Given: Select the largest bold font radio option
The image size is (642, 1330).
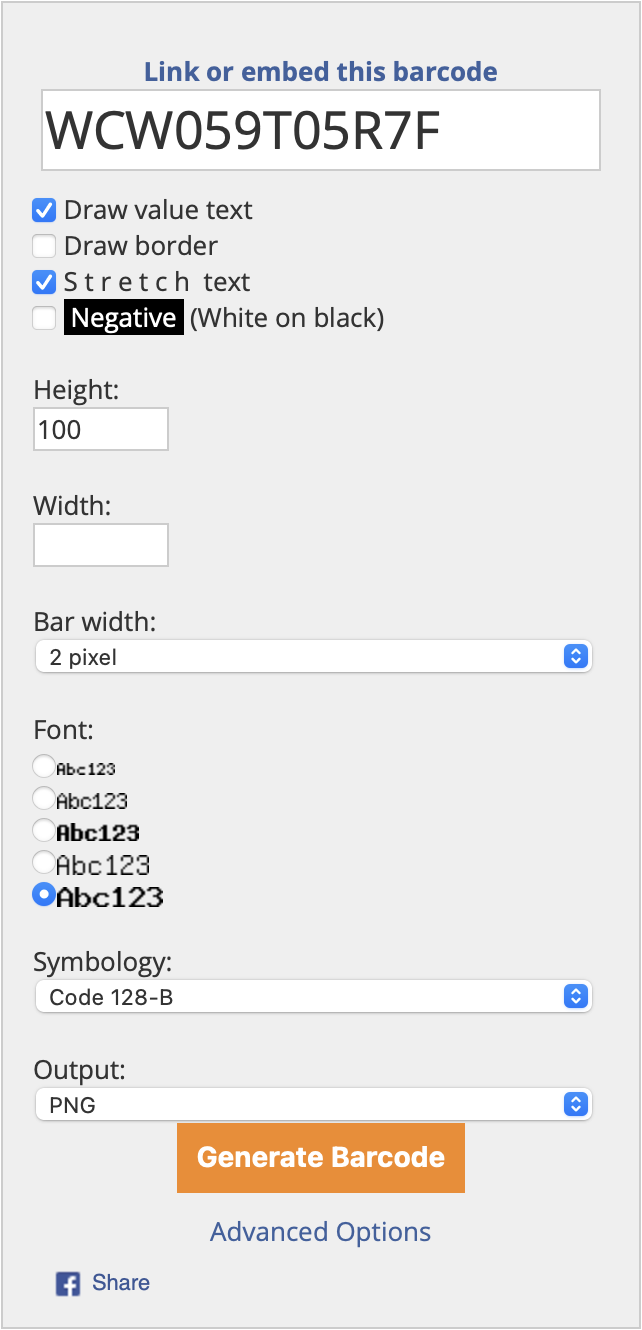Looking at the screenshot, I should click(x=44, y=895).
